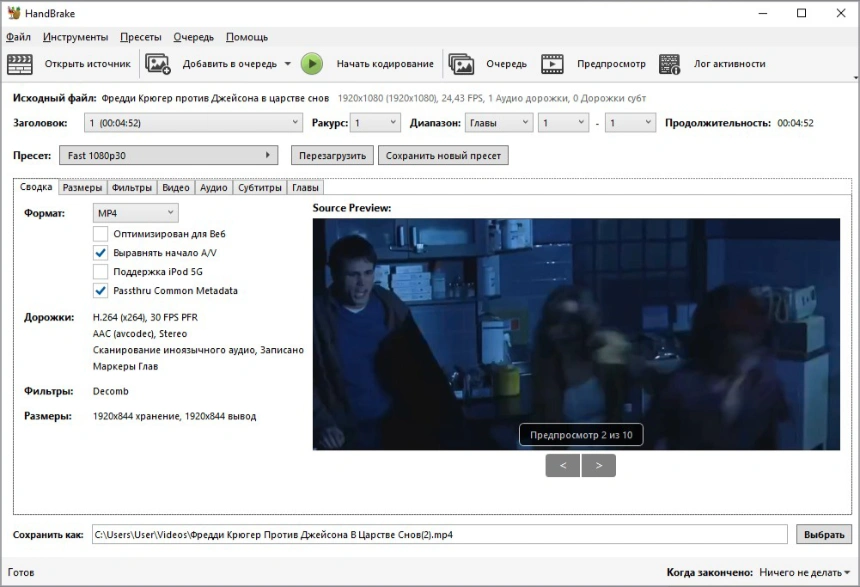860x587 pixels.
Task: Open the Fast 1080p30 preset selector
Action: coord(168,155)
